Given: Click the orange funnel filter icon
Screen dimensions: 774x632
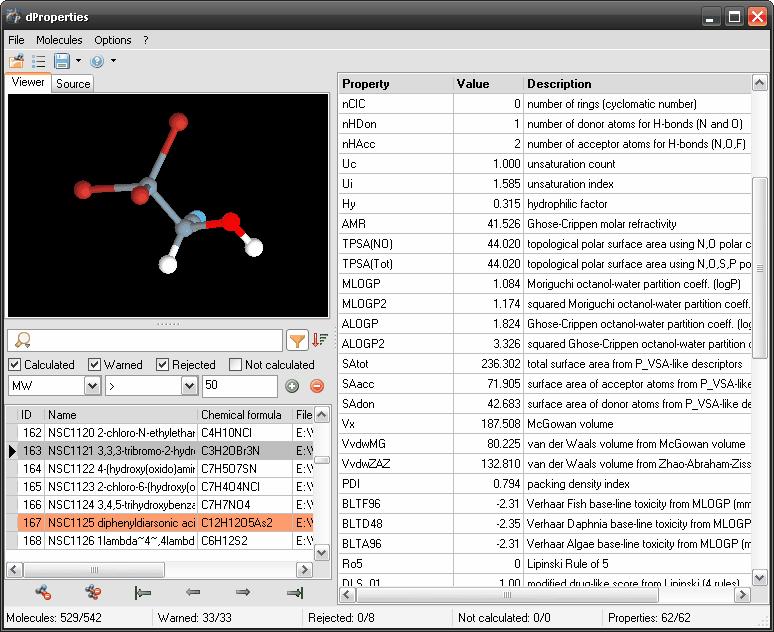Looking at the screenshot, I should (297, 341).
